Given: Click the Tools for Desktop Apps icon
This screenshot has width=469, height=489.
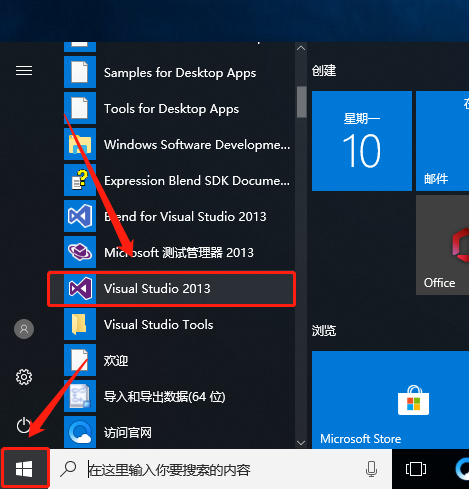Looking at the screenshot, I should 80,108.
